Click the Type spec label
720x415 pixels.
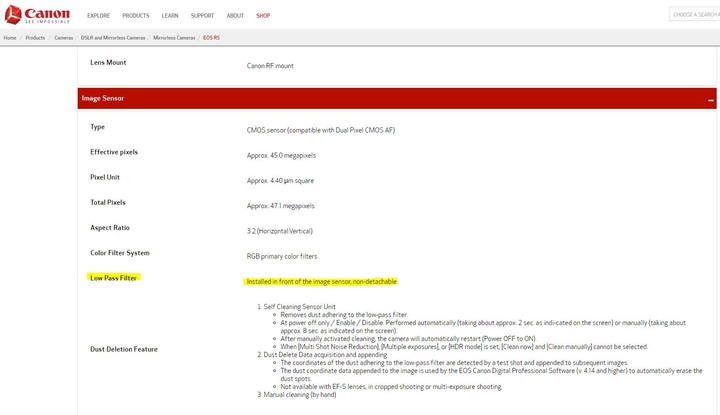click(x=97, y=127)
